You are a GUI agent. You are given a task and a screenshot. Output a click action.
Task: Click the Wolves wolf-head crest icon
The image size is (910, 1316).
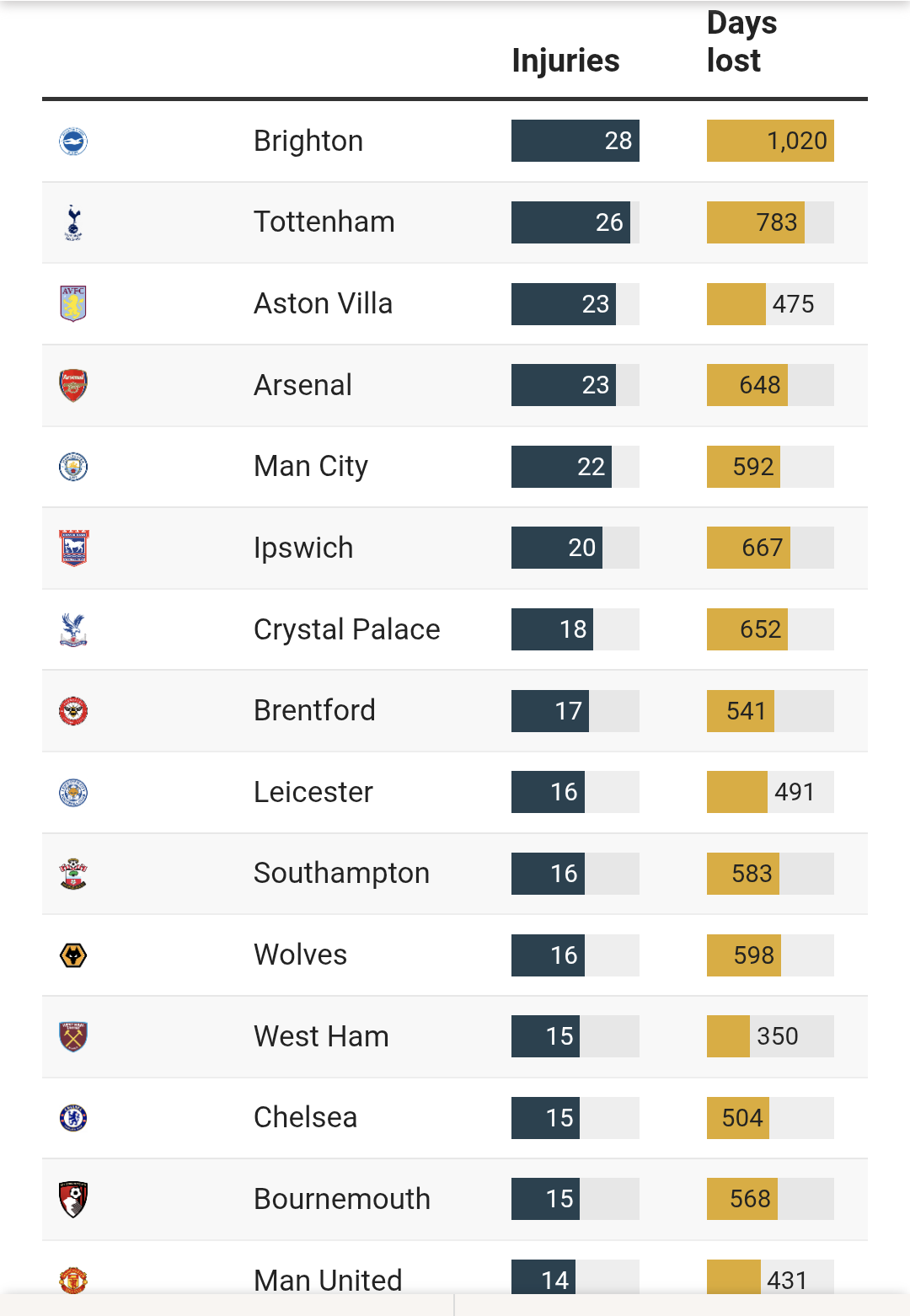pos(73,955)
